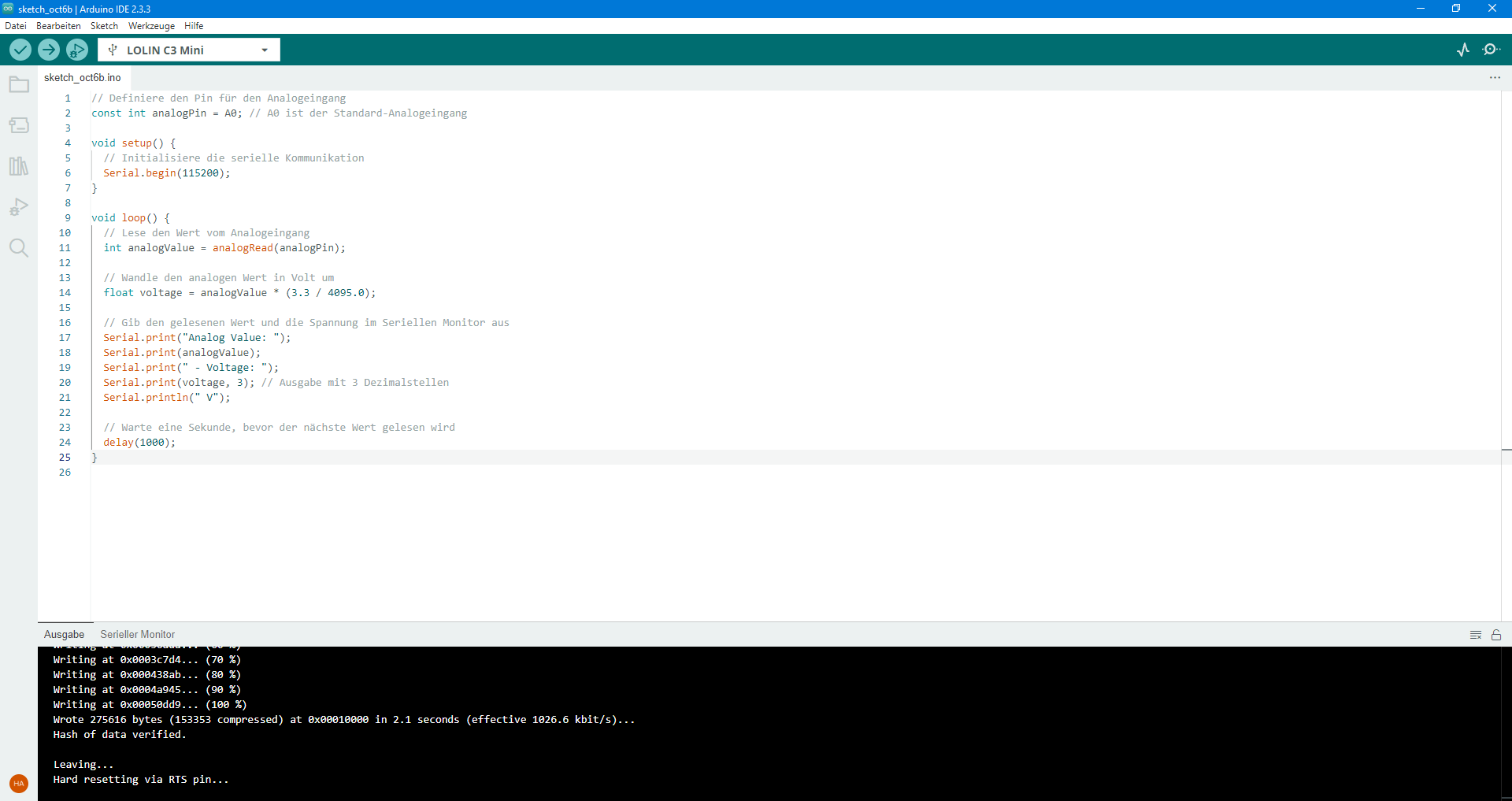The image size is (1512, 801).
Task: Open the Sketchbook sidebar panel
Action: click(18, 84)
